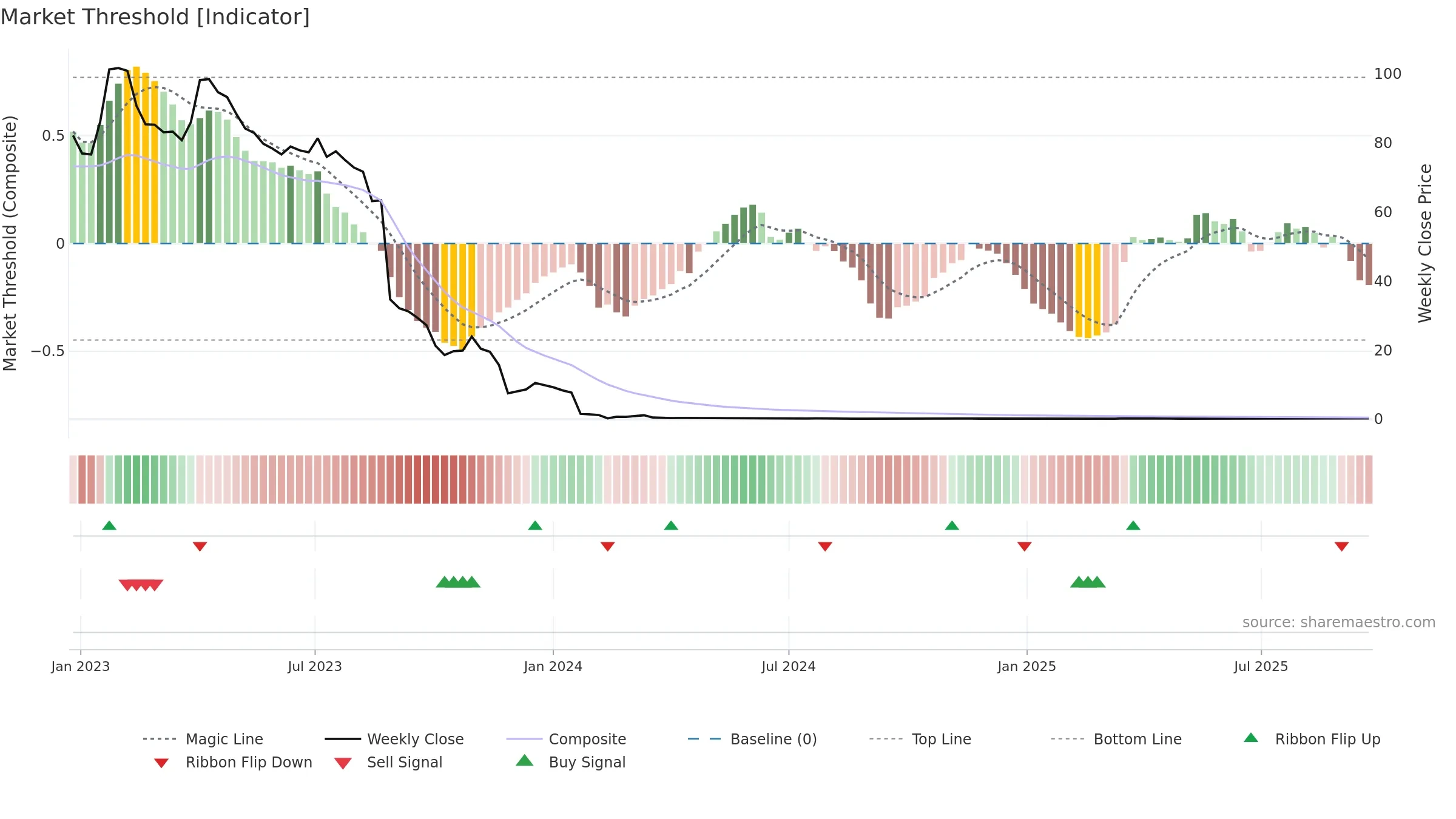This screenshot has height=819, width=1456.
Task: Click the ribbon flip up marker just before Jan 2024
Action: coord(535,525)
